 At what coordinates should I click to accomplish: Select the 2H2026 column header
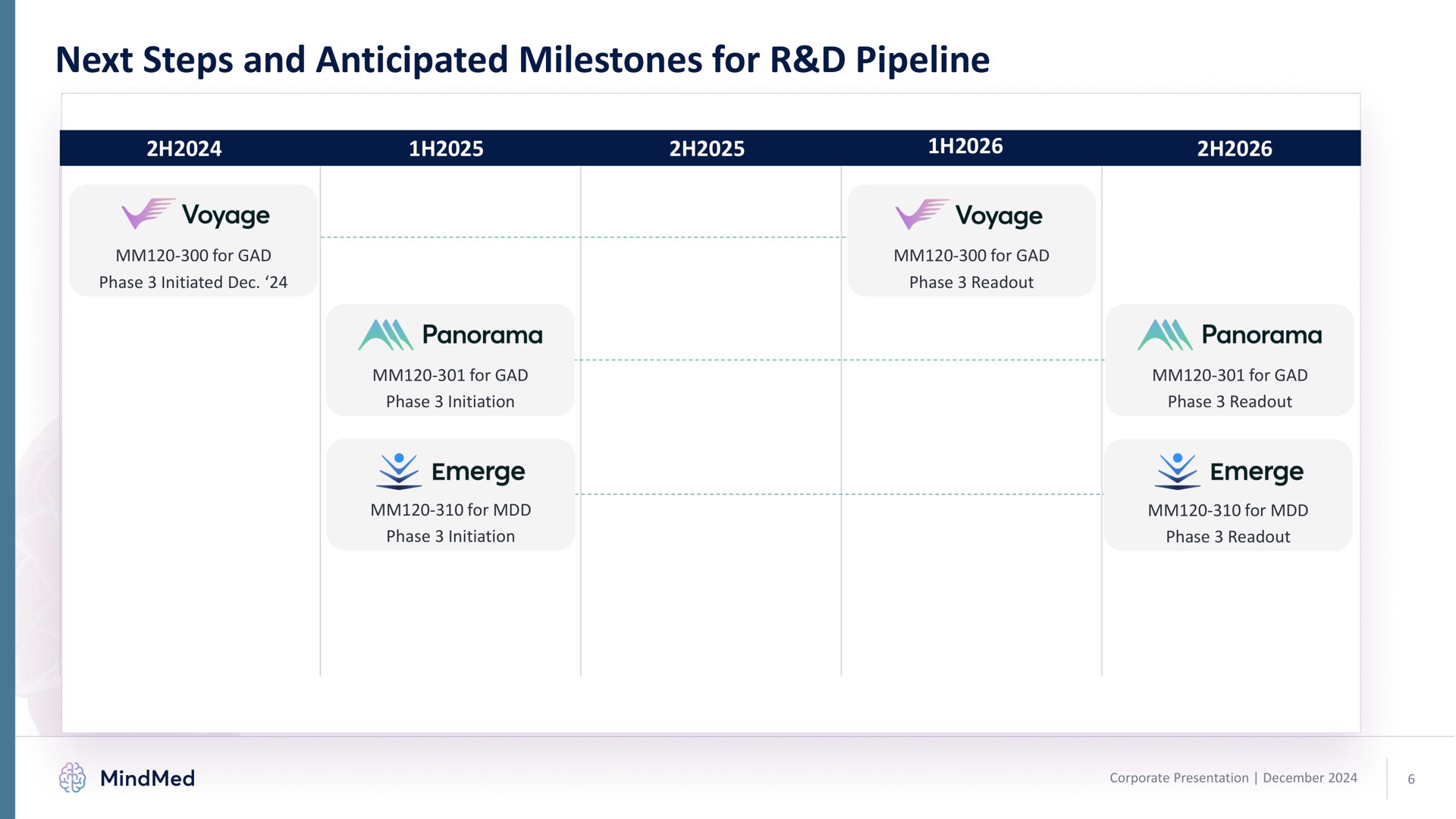pyautogui.click(x=1235, y=149)
